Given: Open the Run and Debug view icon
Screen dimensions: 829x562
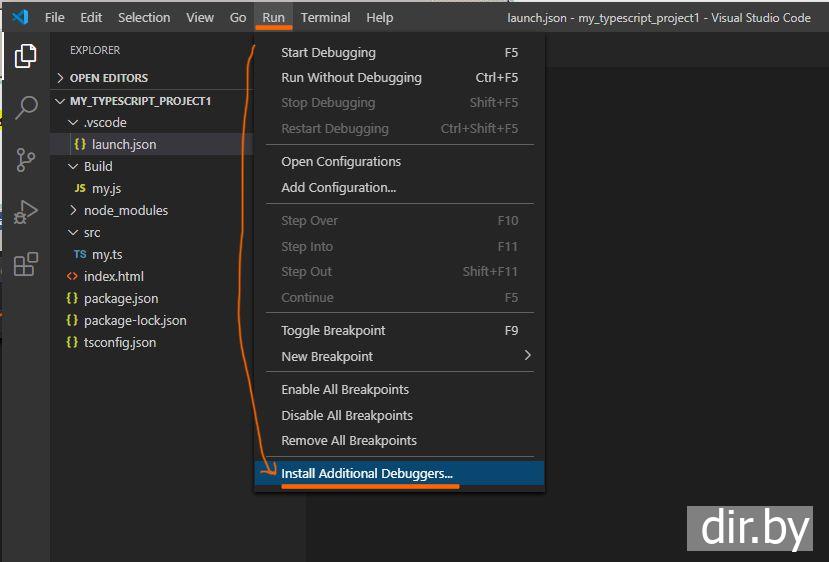Looking at the screenshot, I should pyautogui.click(x=25, y=212).
